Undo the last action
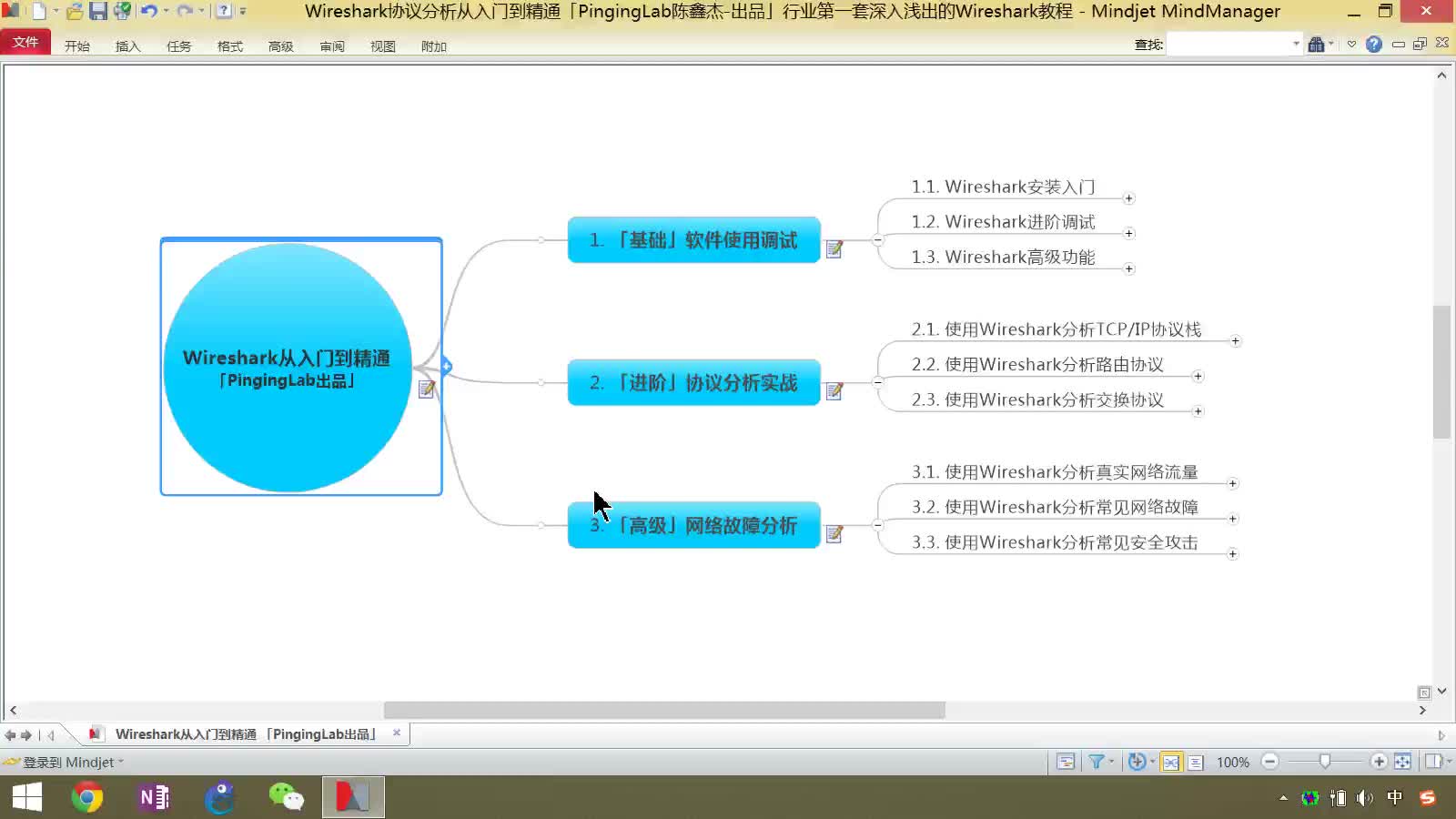 coord(149,12)
